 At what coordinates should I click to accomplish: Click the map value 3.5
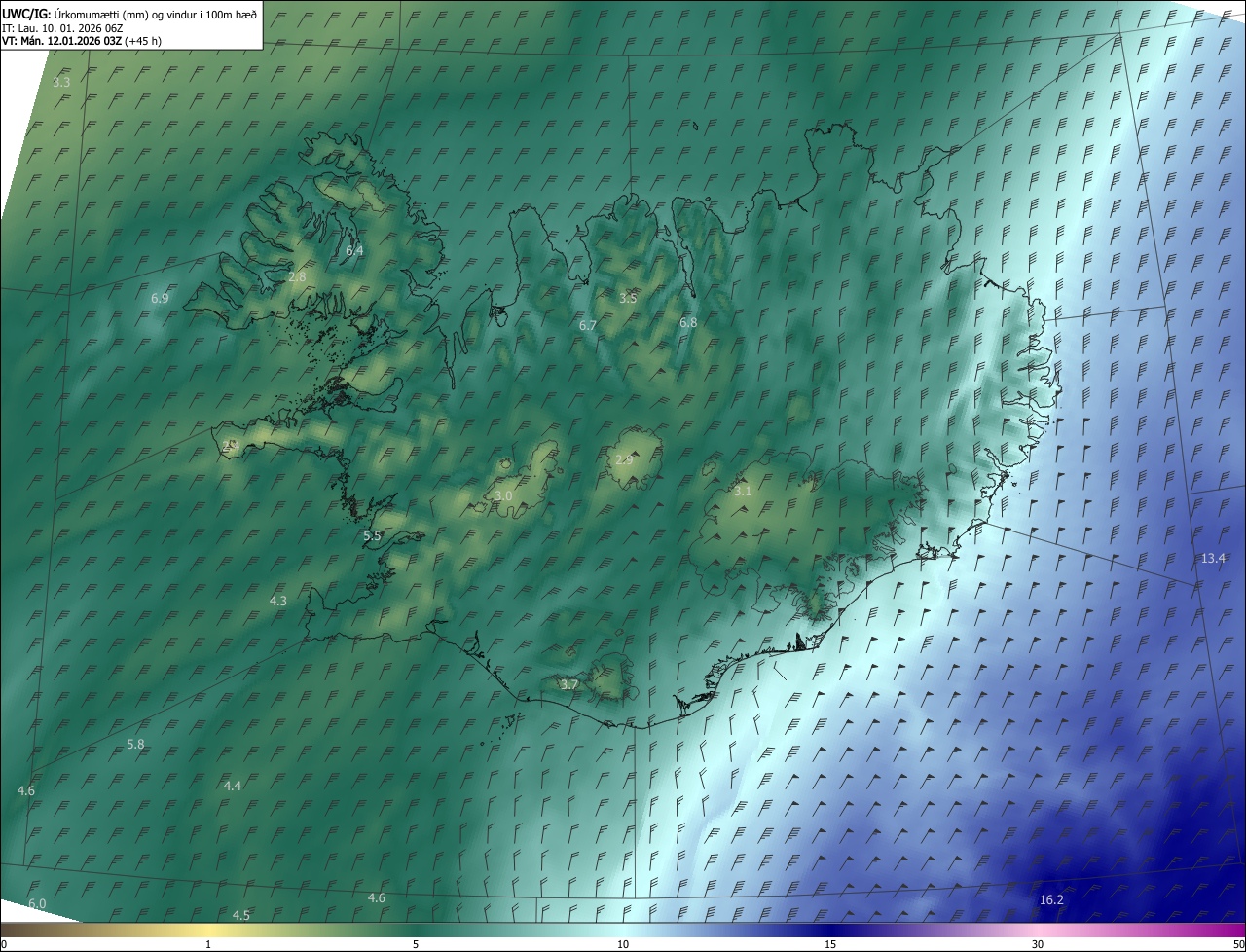tap(628, 298)
